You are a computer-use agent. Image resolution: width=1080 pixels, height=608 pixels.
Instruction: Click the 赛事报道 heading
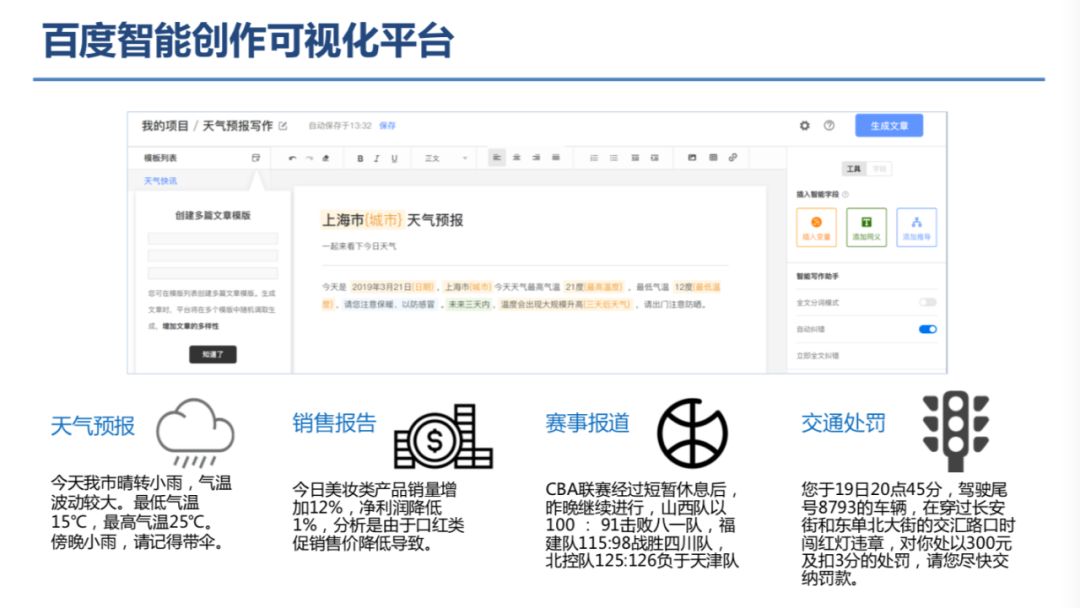coord(587,423)
